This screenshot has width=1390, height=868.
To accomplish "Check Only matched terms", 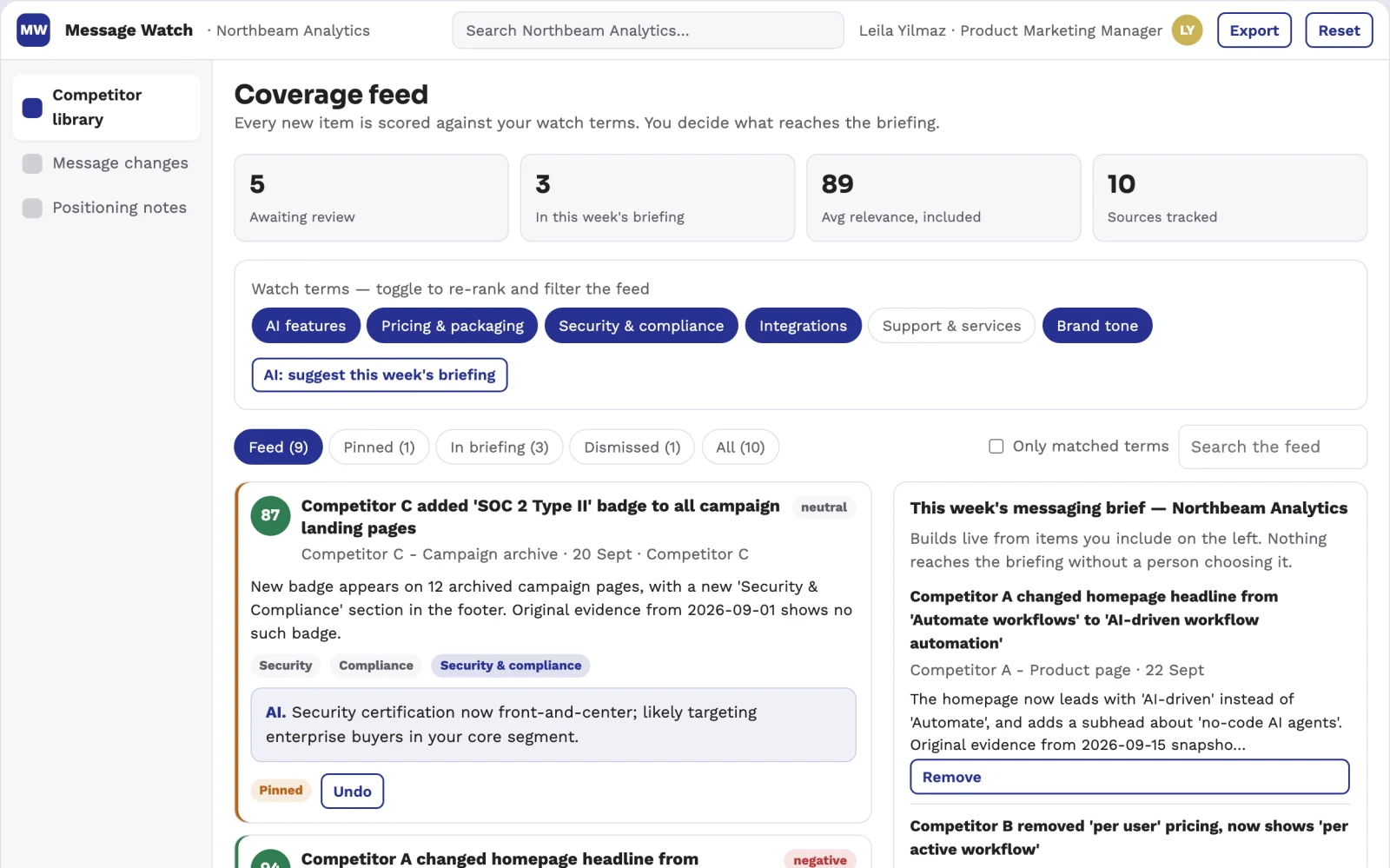I will coord(996,446).
